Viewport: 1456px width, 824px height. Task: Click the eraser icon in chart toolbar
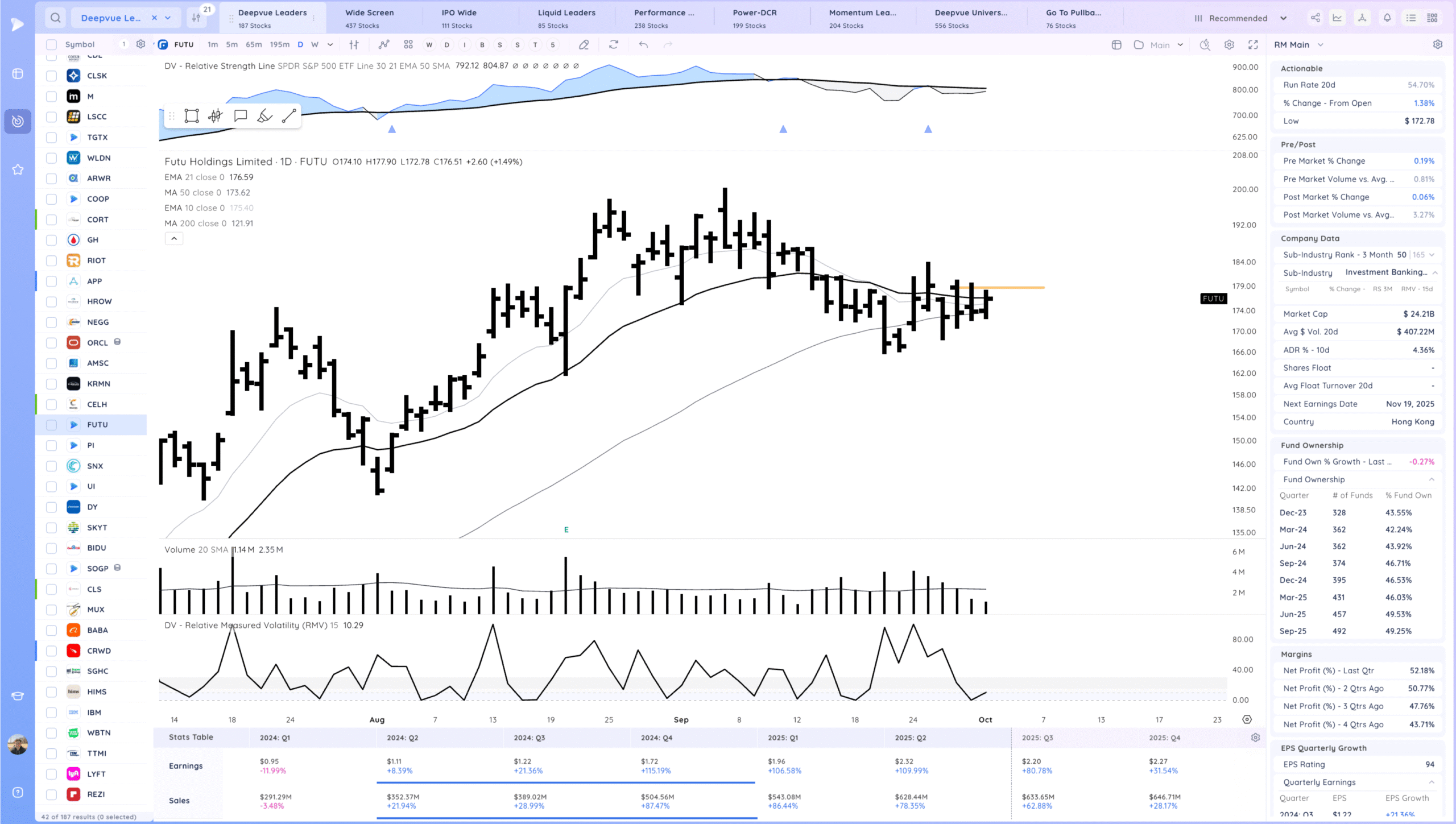[x=584, y=44]
